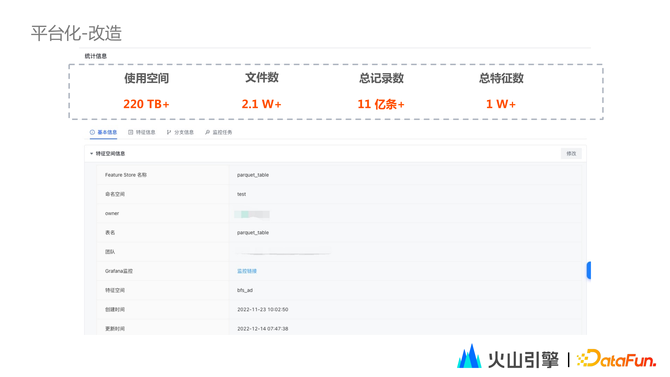Click the 11 亿条+ total records statistic
Image resolution: width=670 pixels, height=377 pixels.
[x=381, y=104]
